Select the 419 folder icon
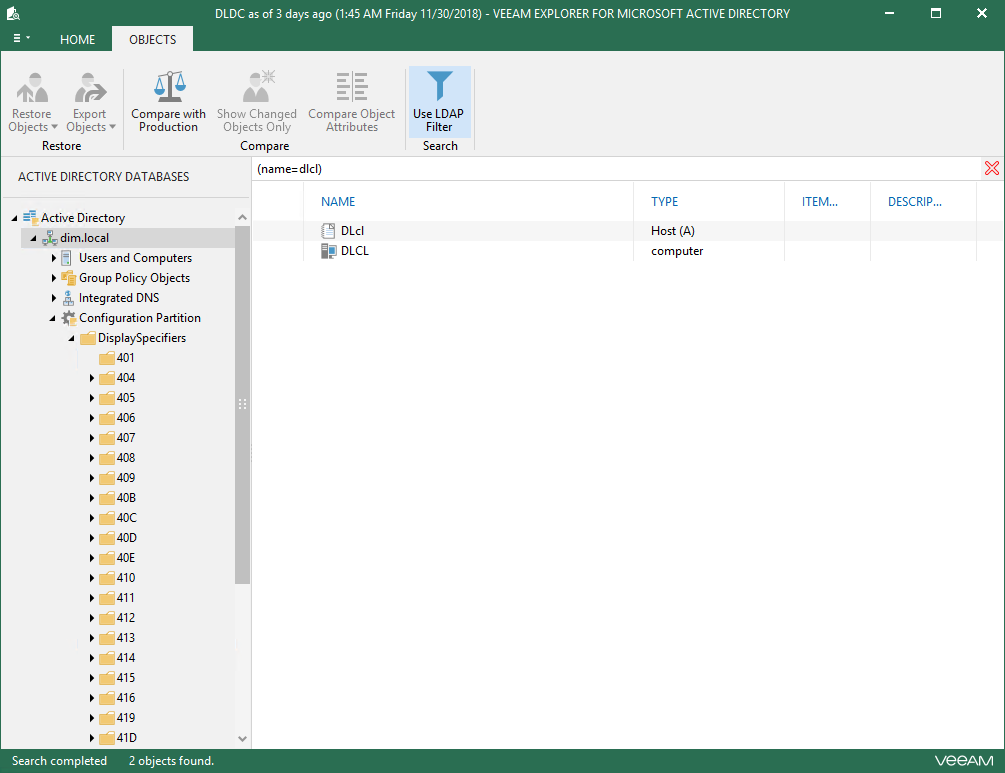 click(107, 718)
